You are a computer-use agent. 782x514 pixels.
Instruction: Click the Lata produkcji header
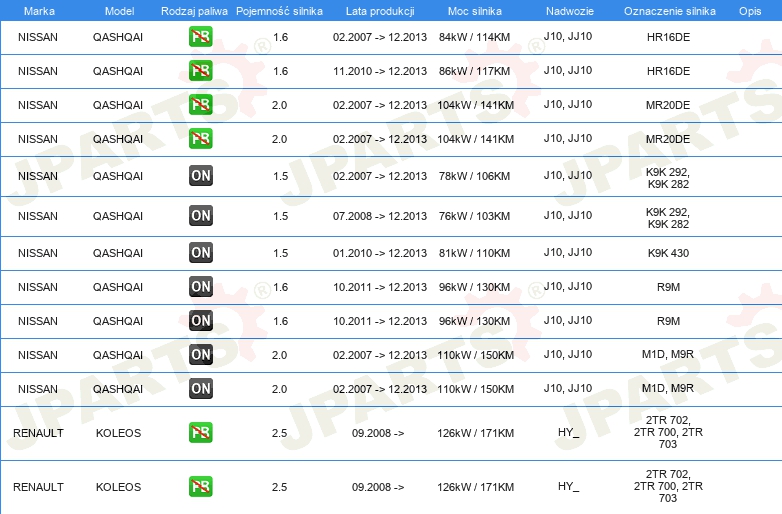pos(380,11)
